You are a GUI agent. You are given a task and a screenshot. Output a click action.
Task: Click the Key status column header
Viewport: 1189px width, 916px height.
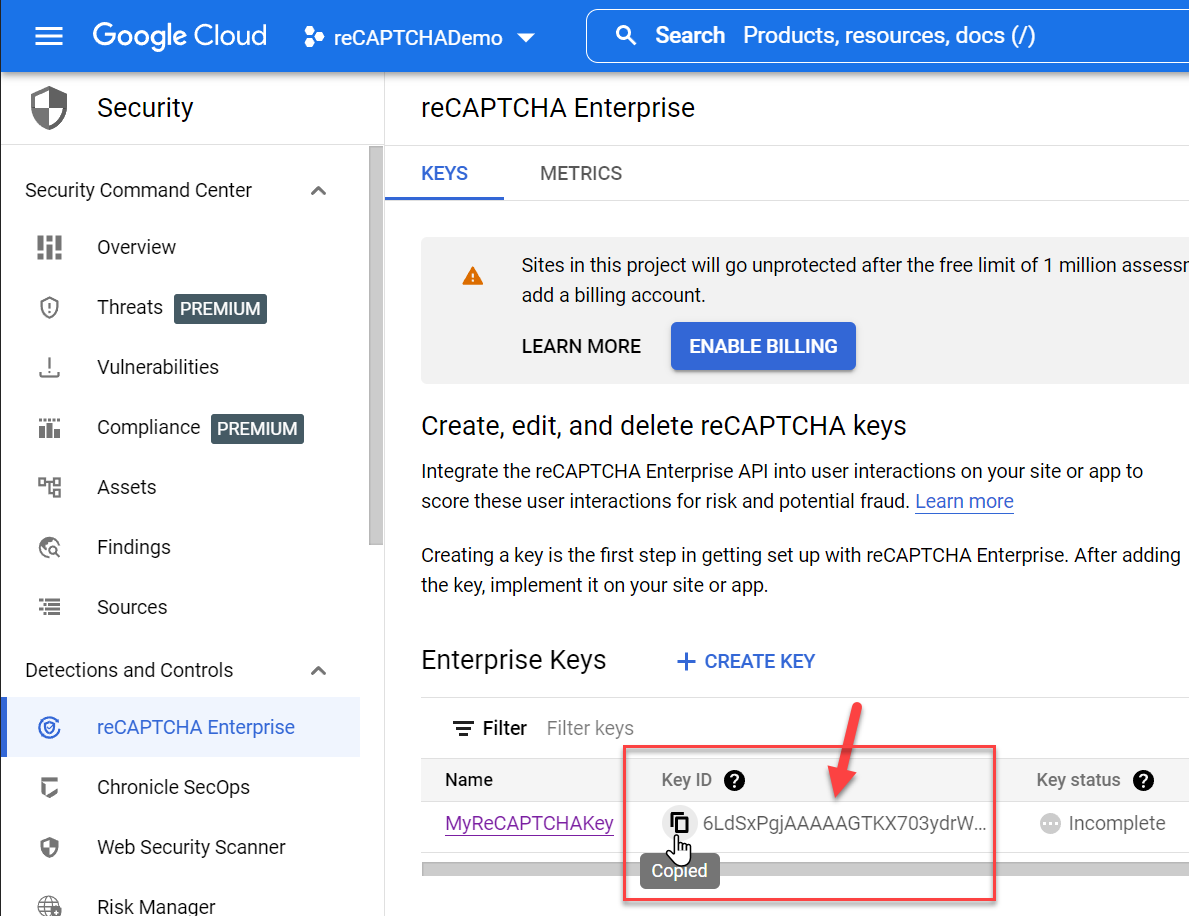coord(1078,780)
